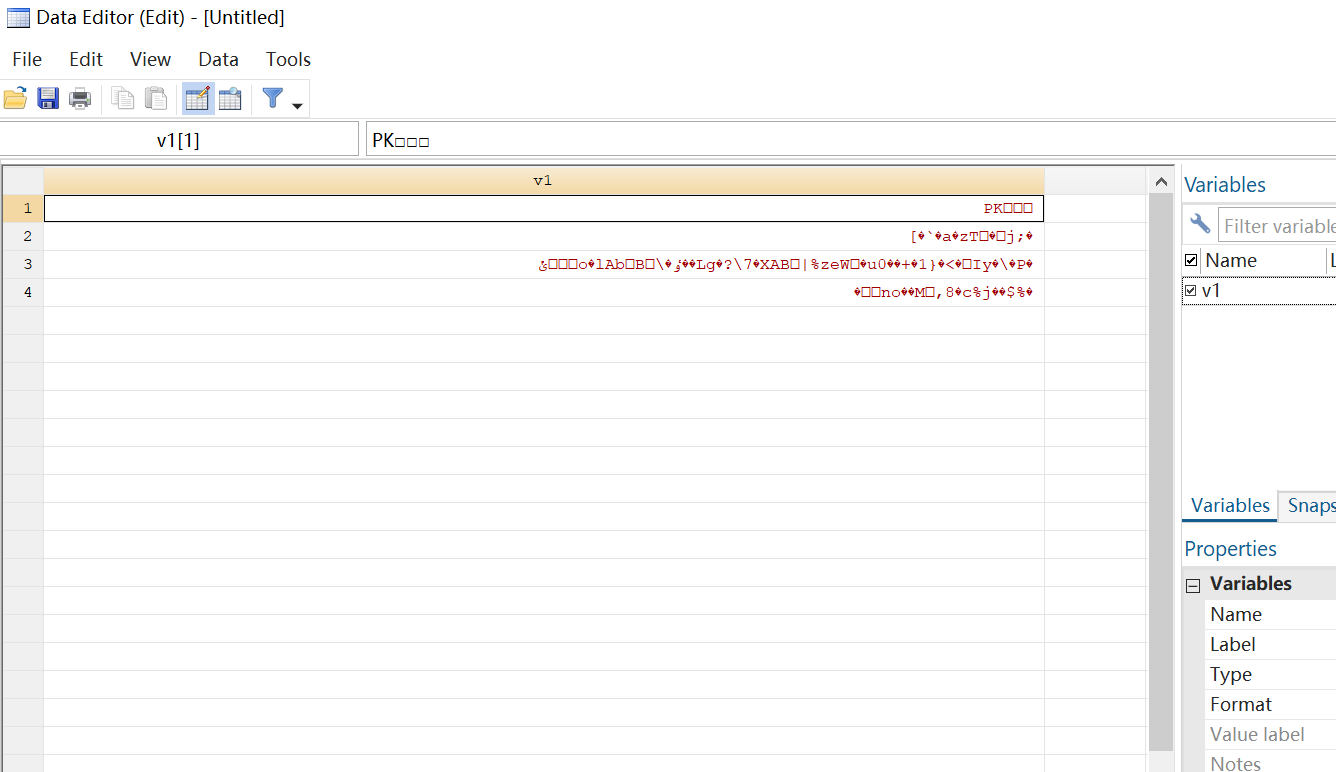Open the Tools menu

tap(288, 59)
